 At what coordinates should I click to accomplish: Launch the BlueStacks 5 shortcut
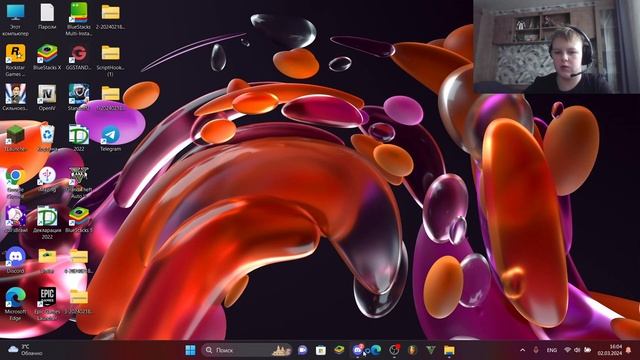pyautogui.click(x=78, y=220)
